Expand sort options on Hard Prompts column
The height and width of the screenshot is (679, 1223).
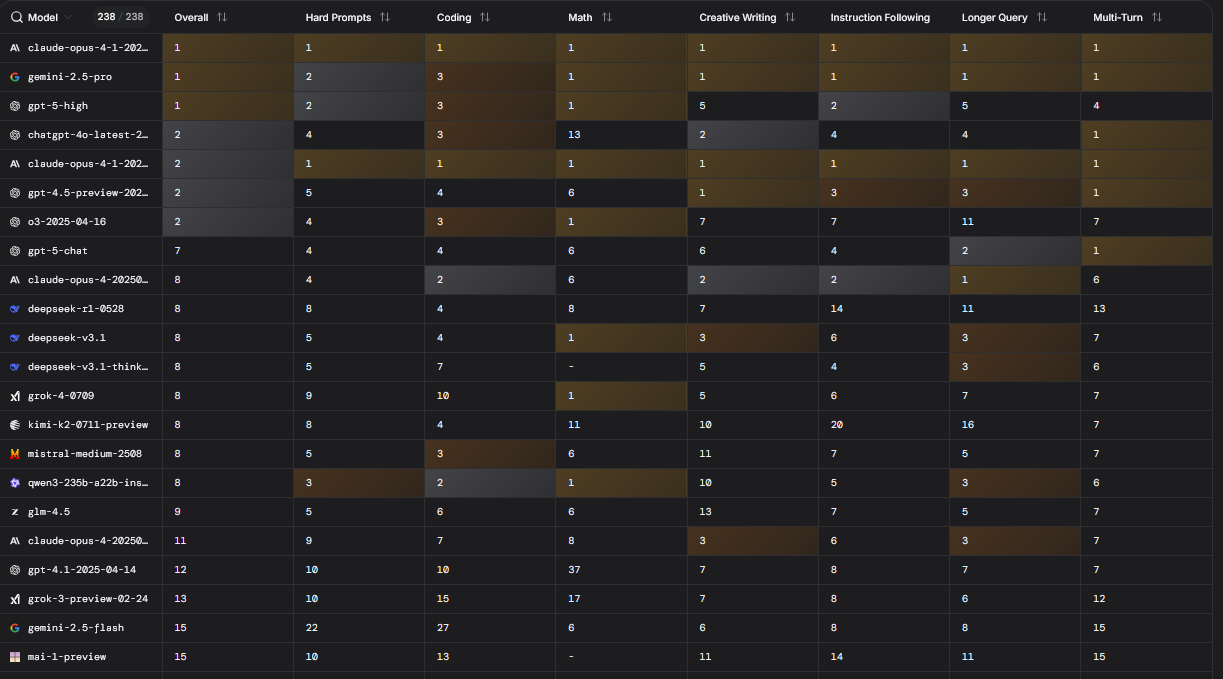click(x=386, y=16)
